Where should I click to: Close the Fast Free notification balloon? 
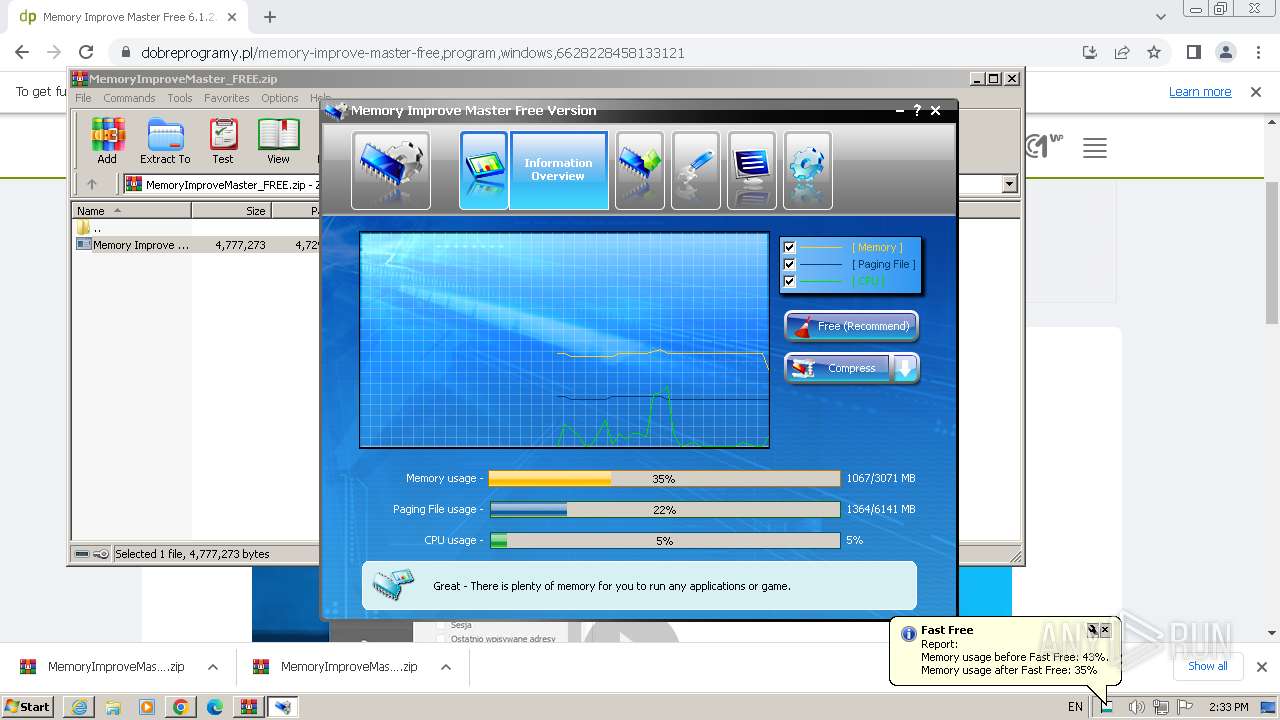1105,630
